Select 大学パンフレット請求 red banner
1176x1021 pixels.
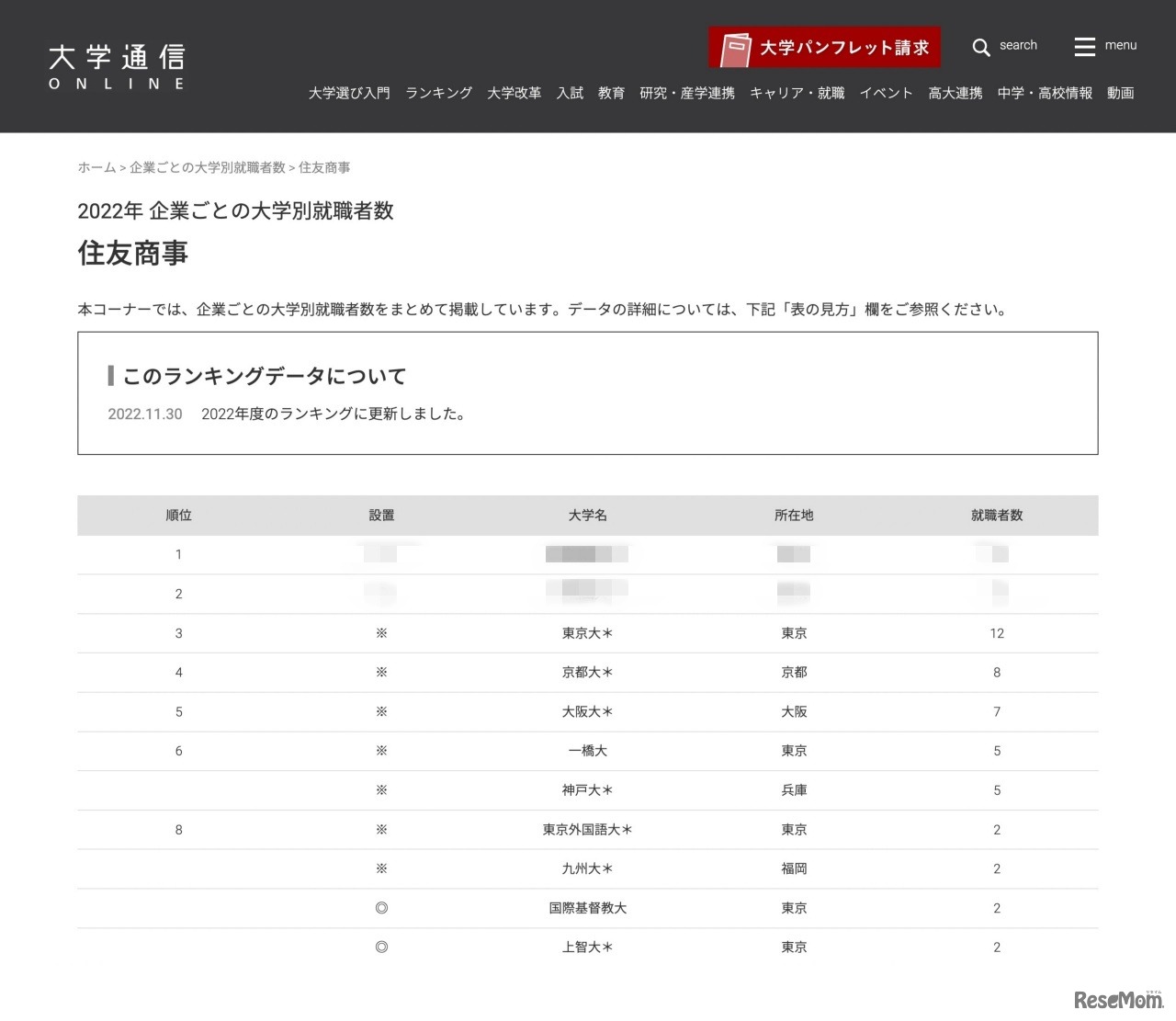[x=823, y=45]
